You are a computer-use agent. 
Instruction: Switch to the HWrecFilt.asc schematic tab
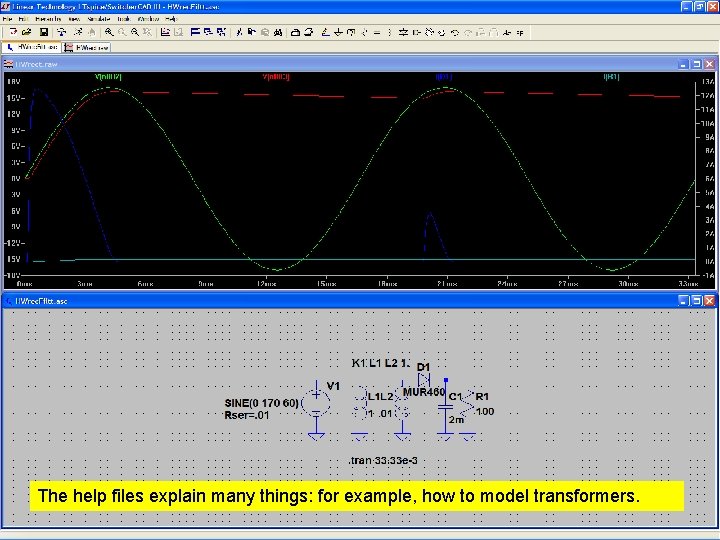pyautogui.click(x=32, y=47)
